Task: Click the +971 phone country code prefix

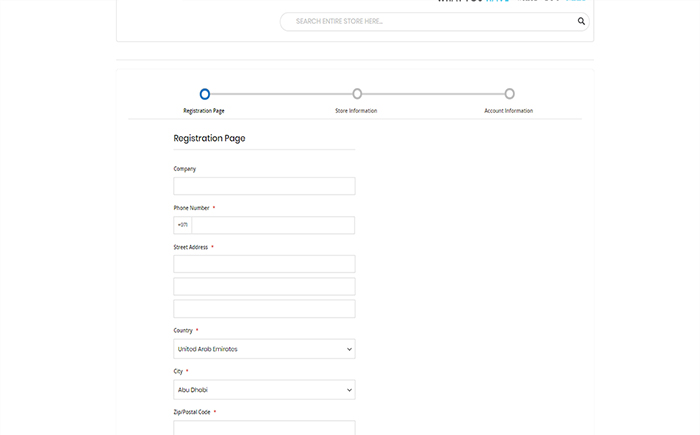Action: 183,225
